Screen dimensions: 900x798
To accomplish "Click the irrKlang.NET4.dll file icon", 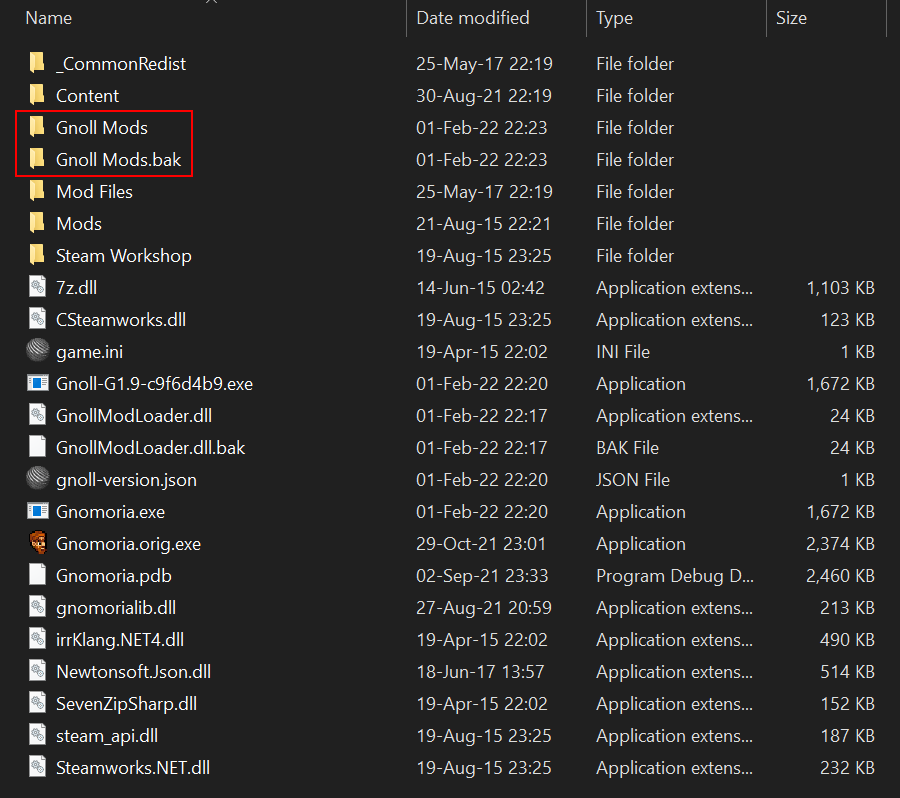I will 37,639.
